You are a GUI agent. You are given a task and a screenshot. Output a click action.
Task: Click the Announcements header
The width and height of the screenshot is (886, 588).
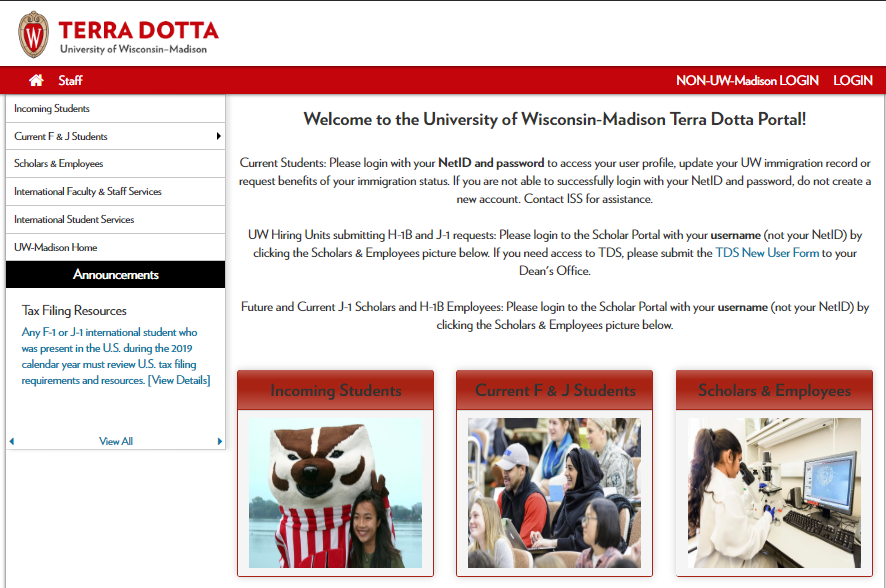pyautogui.click(x=115, y=275)
